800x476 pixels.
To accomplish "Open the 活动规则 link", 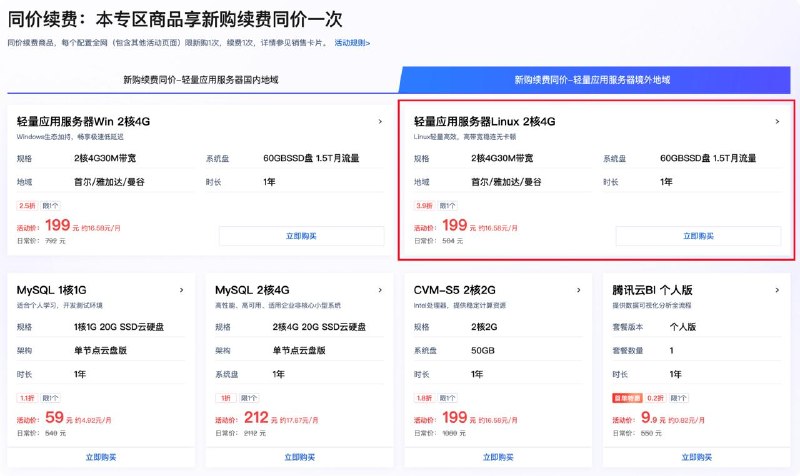I will [x=352, y=43].
